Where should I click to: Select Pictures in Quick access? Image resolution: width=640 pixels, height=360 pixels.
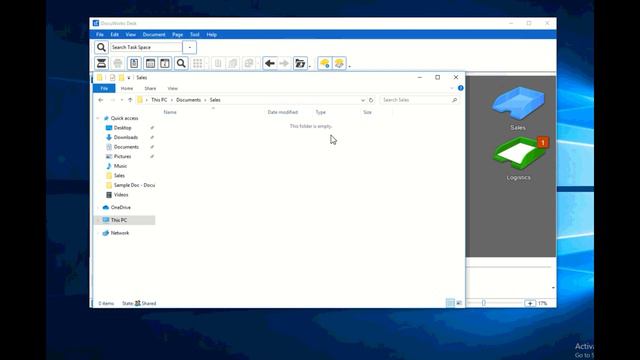click(x=122, y=157)
